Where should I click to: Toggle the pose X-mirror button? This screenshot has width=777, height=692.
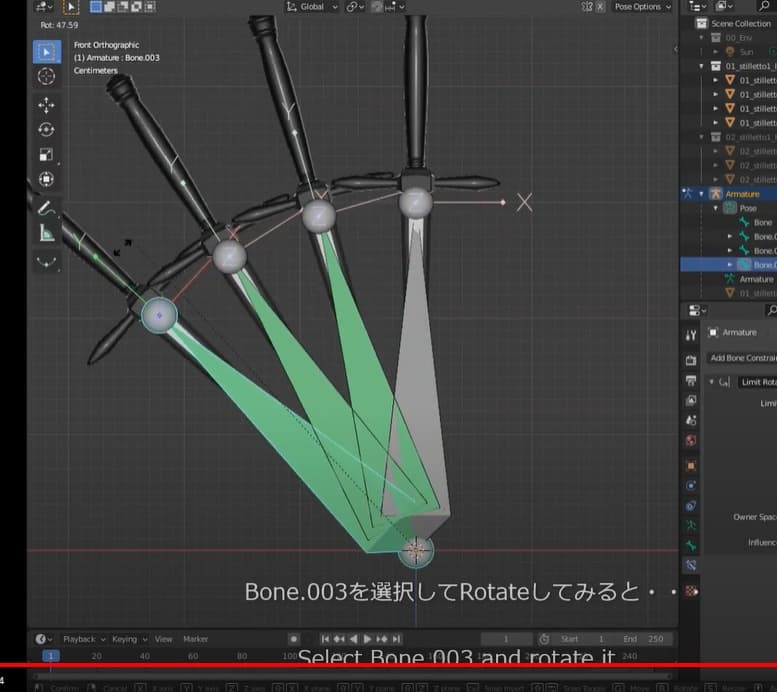click(x=600, y=7)
